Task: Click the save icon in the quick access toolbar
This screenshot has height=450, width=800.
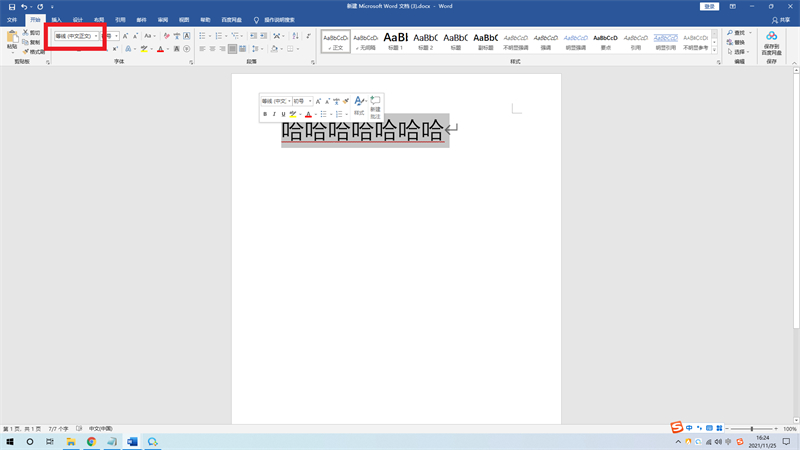Action: [x=11, y=6]
